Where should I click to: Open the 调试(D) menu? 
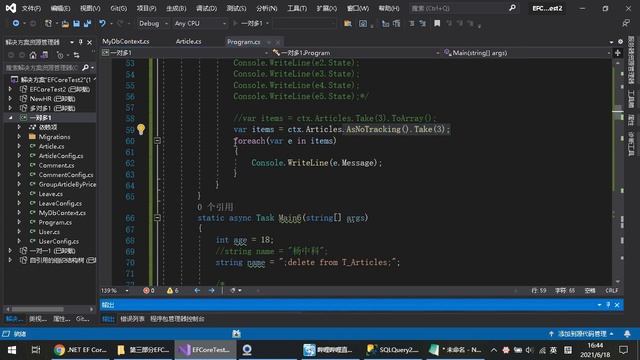tap(207, 8)
